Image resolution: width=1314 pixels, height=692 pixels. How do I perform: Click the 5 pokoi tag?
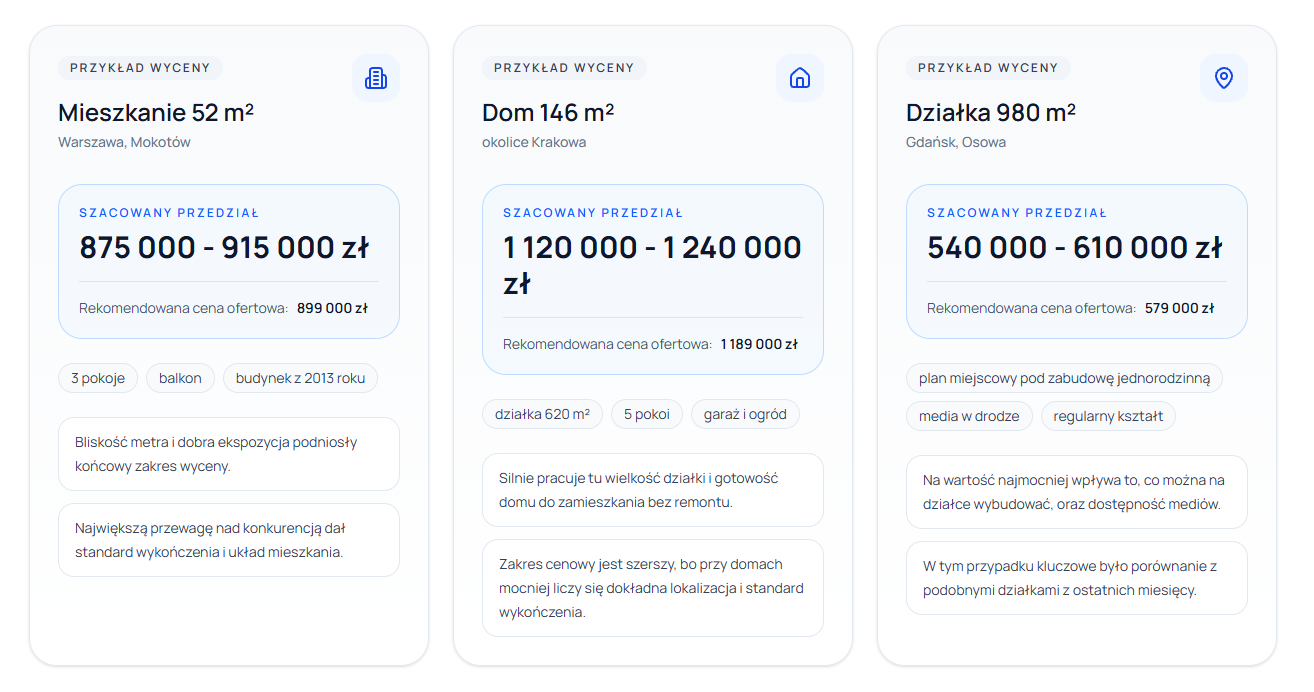tap(647, 414)
